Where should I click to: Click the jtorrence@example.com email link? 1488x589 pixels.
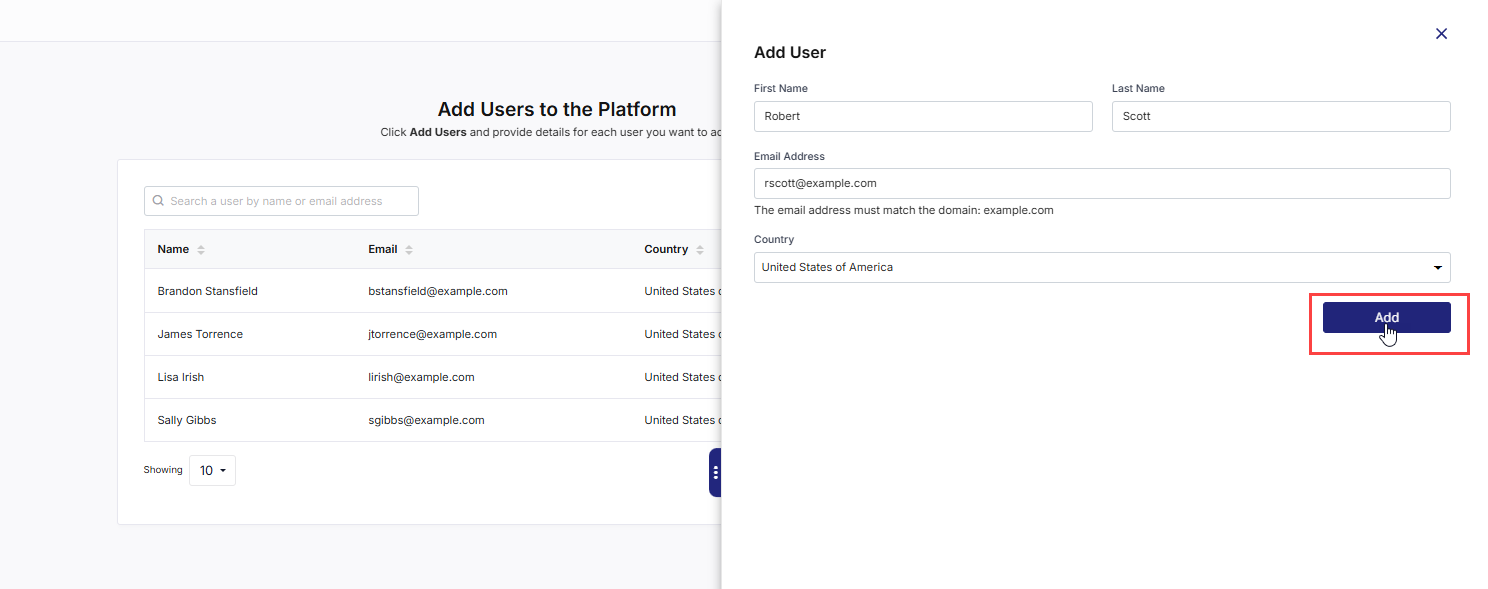point(433,334)
